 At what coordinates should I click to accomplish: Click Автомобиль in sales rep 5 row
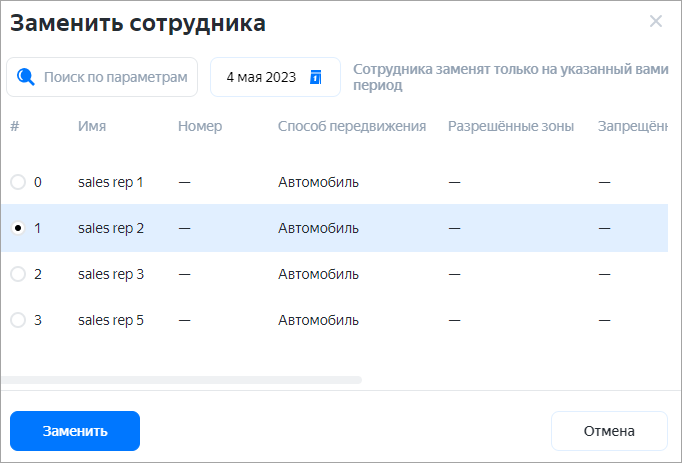tap(318, 320)
